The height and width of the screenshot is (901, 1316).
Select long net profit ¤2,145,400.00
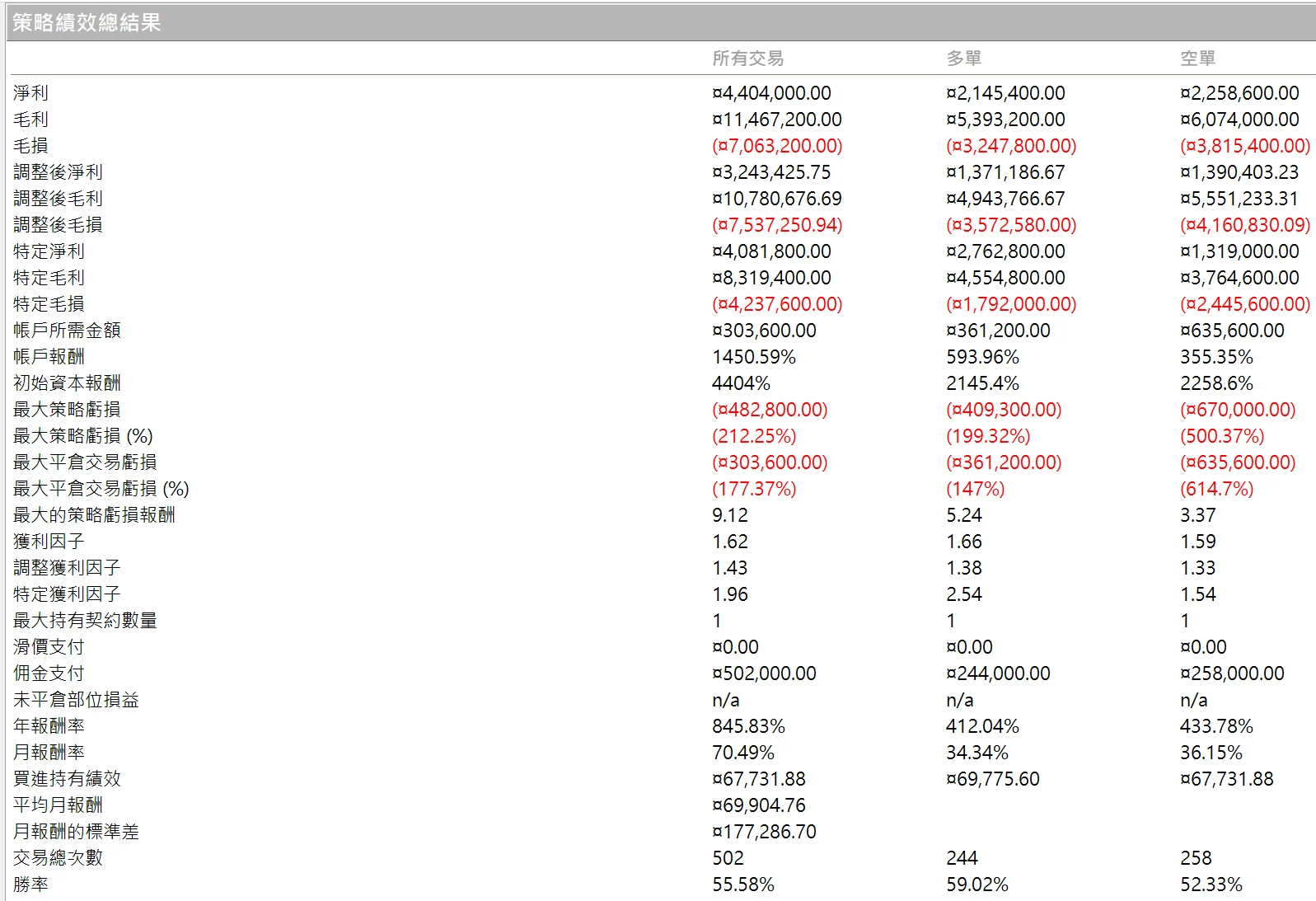(x=1005, y=93)
